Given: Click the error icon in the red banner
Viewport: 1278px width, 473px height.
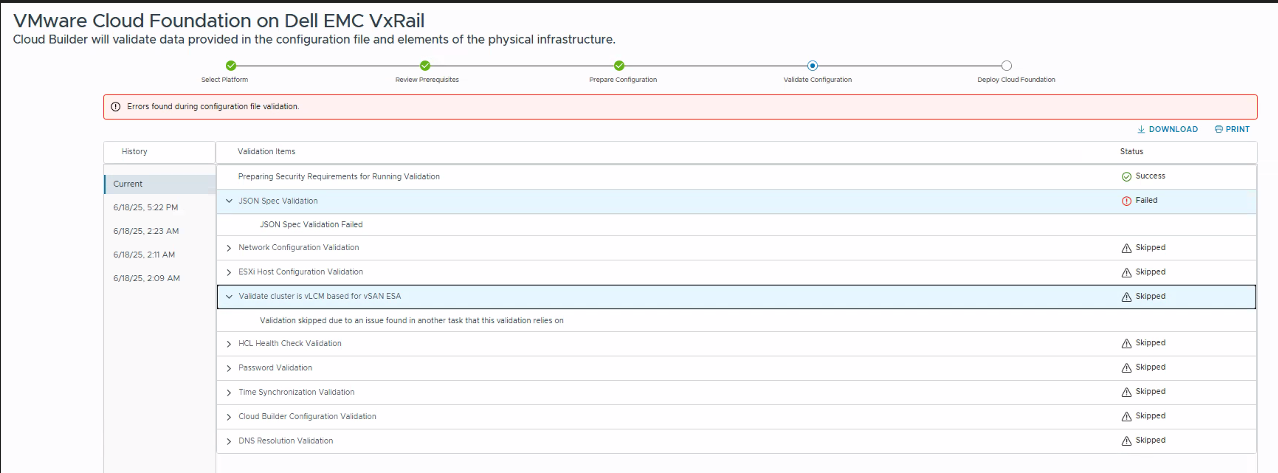Looking at the screenshot, I should 116,106.
